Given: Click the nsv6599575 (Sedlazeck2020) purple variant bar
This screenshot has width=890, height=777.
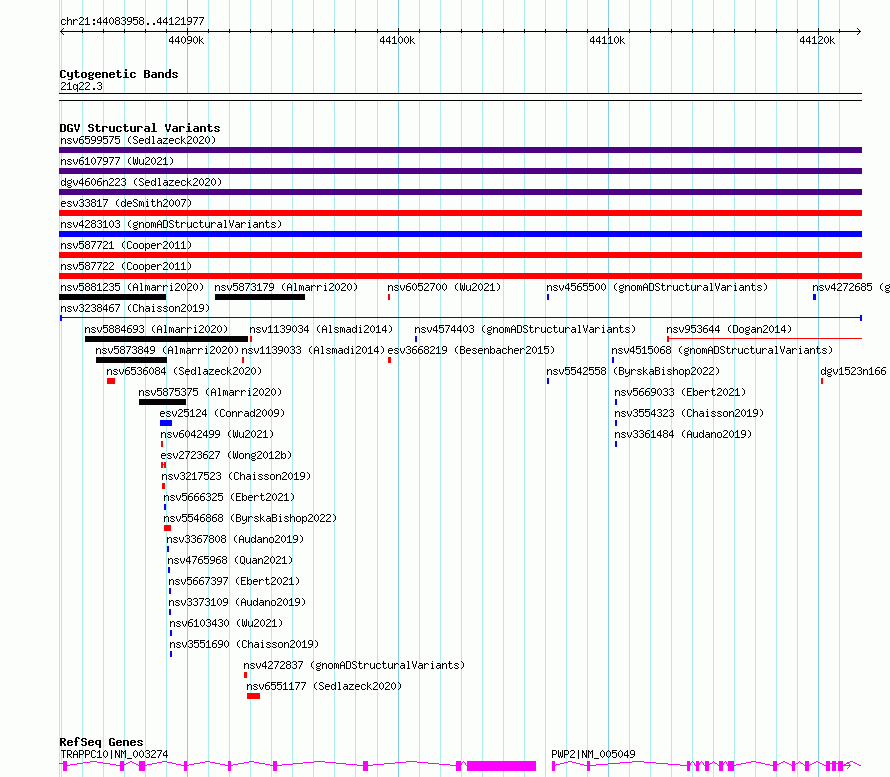Looking at the screenshot, I should point(460,150).
